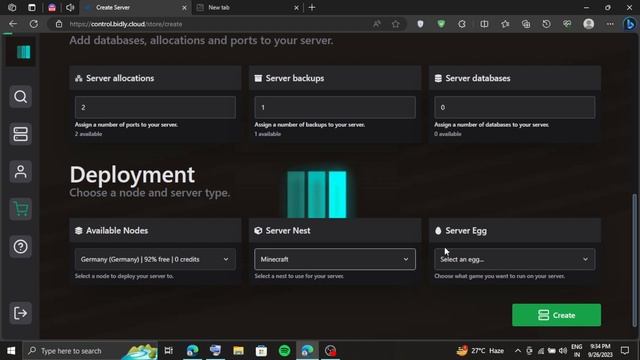640x360 pixels.
Task: Open the Bing sidebar icon
Action: 630,24
